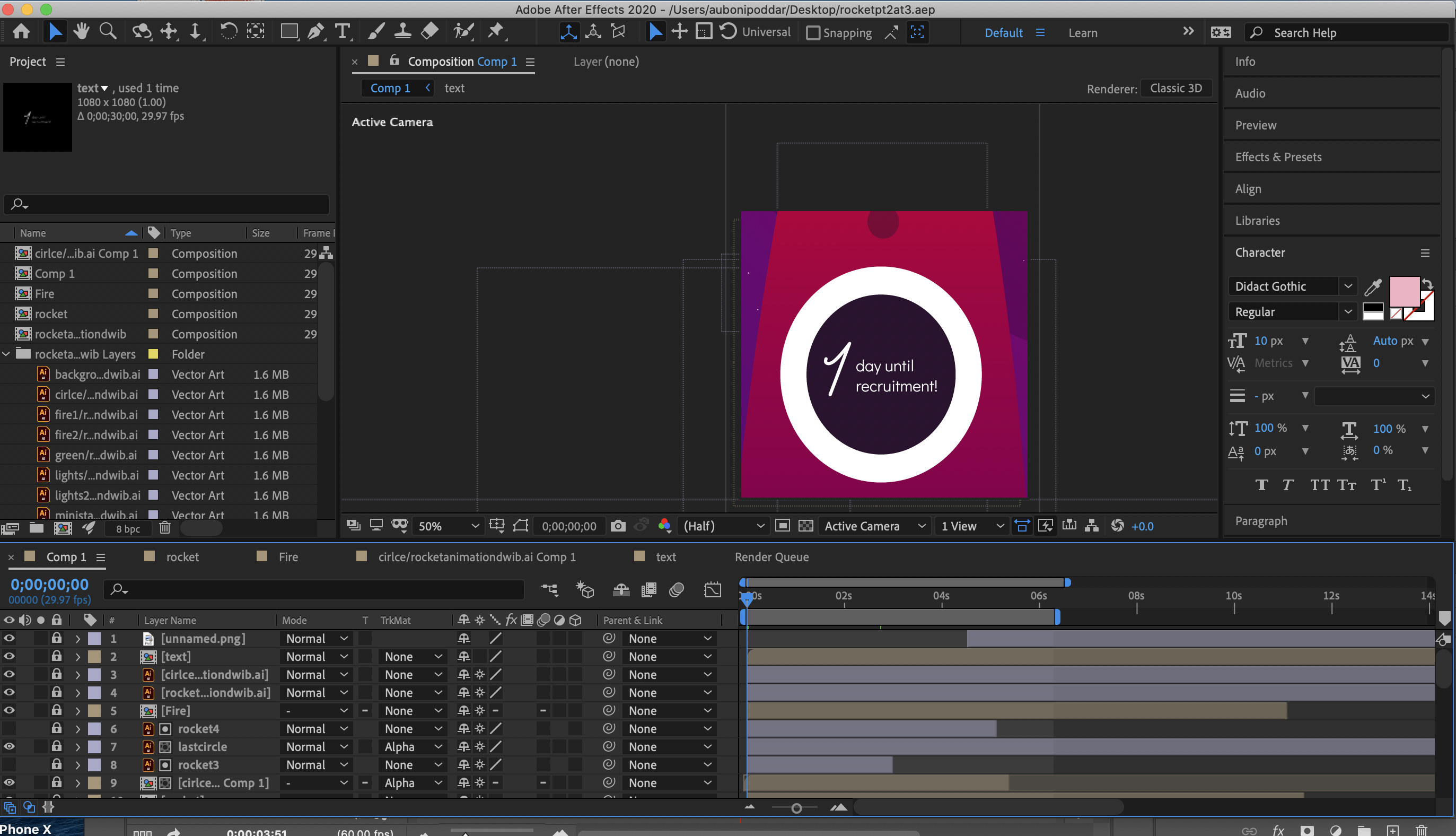Delete selected project item with trash icon

tap(165, 528)
